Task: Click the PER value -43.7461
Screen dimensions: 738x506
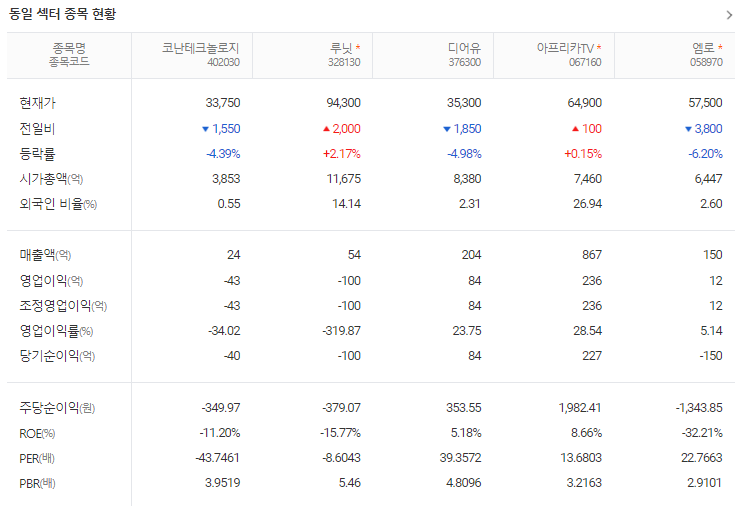Action: 217,458
